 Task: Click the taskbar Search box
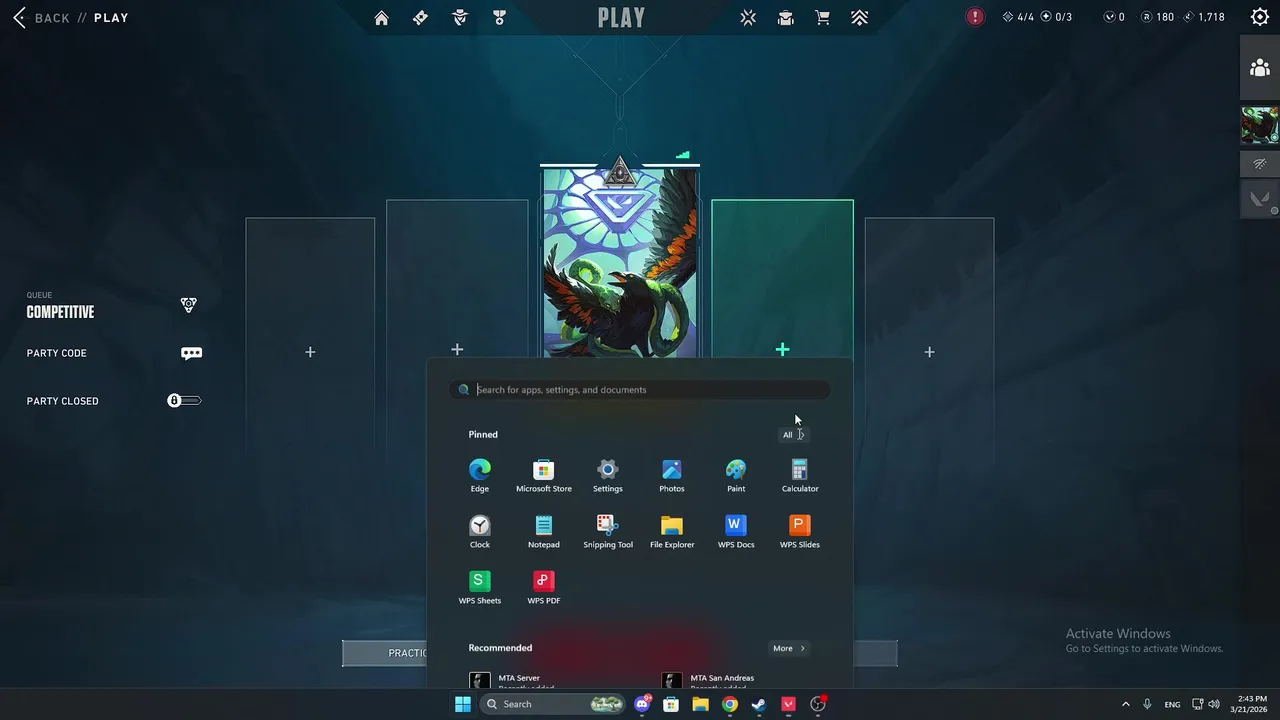(552, 704)
